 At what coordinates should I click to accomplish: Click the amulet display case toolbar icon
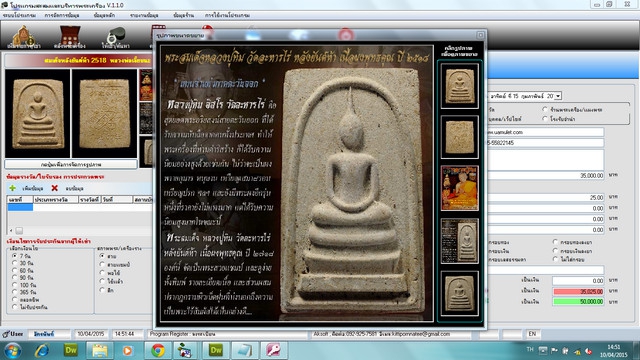click(69, 37)
